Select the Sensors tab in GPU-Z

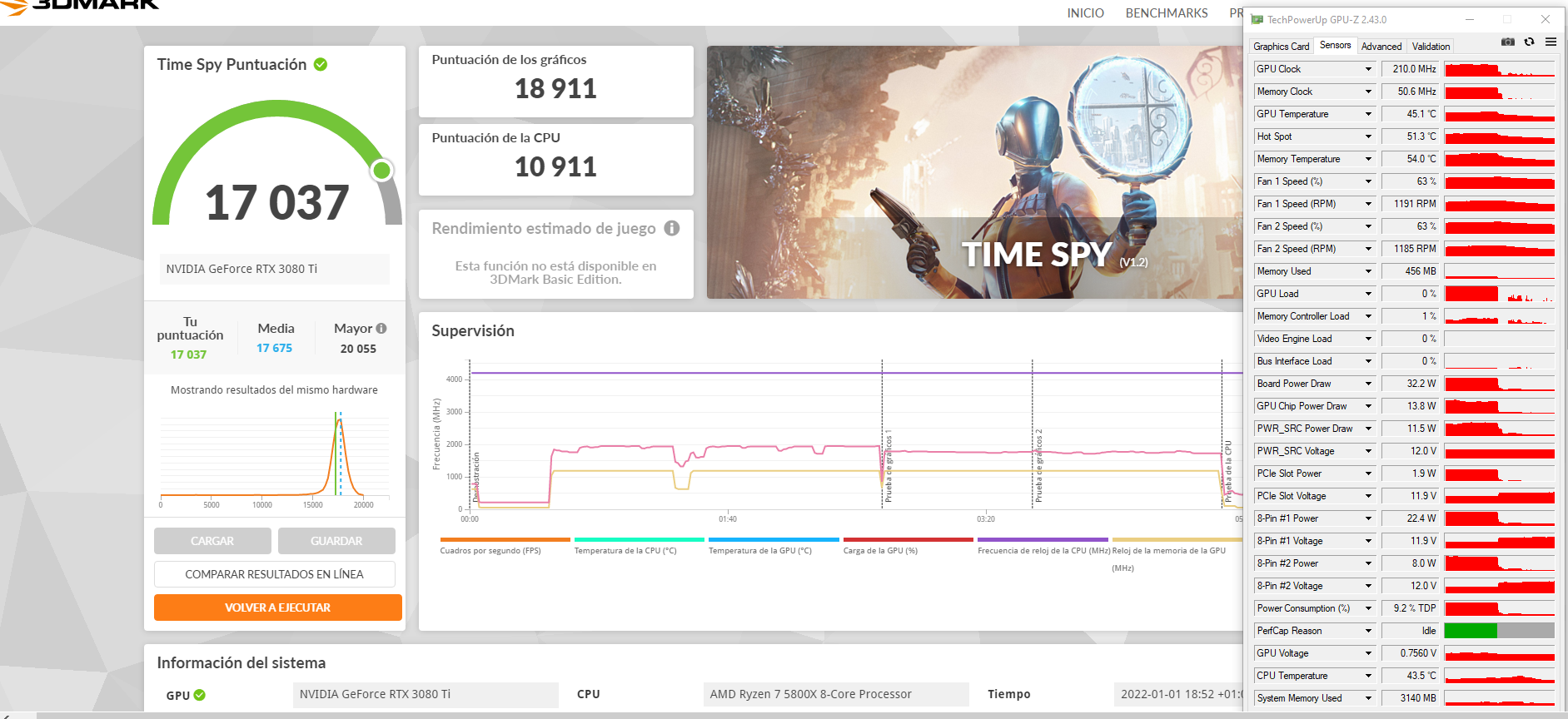tap(1336, 45)
